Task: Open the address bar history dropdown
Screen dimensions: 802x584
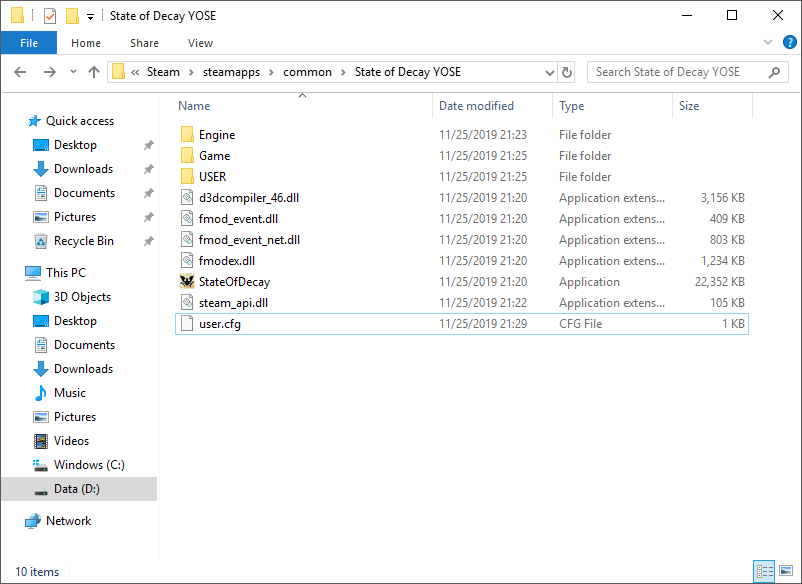Action: click(x=549, y=72)
